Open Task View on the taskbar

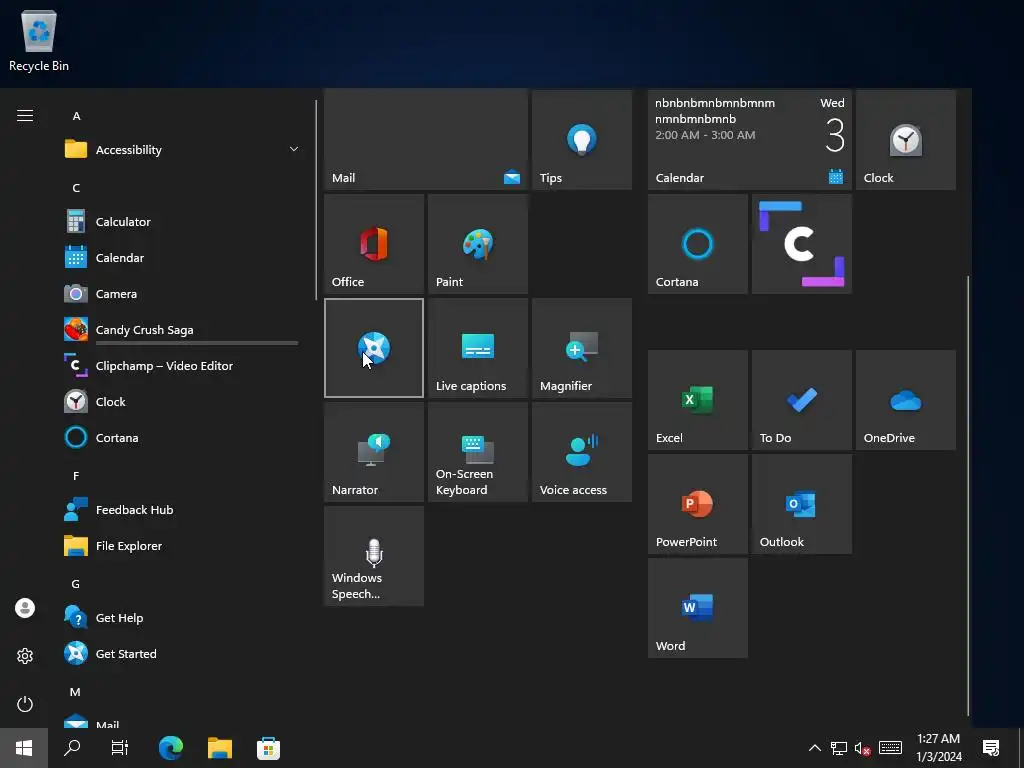click(120, 748)
